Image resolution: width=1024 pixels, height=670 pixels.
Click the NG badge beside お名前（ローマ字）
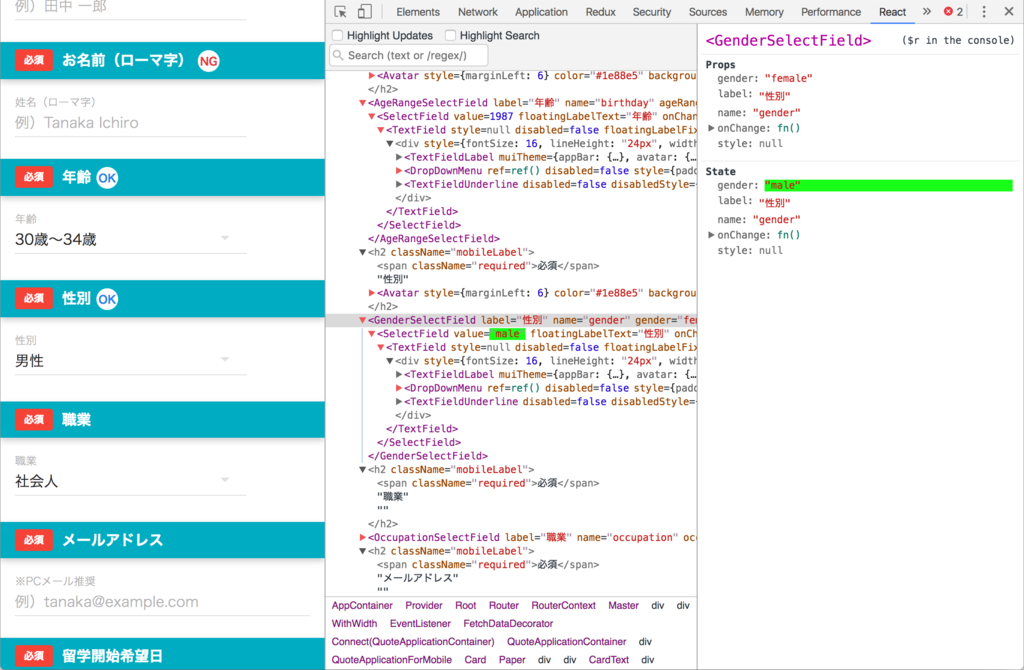[x=208, y=61]
